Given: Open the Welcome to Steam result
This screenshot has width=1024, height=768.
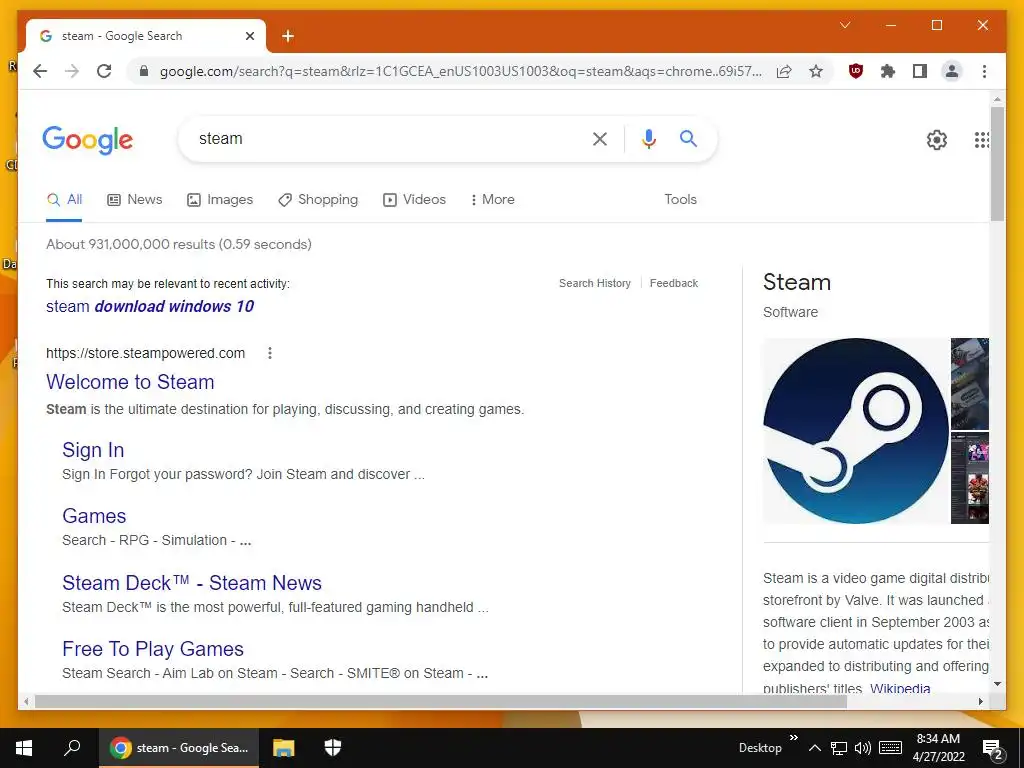Looking at the screenshot, I should tap(130, 382).
